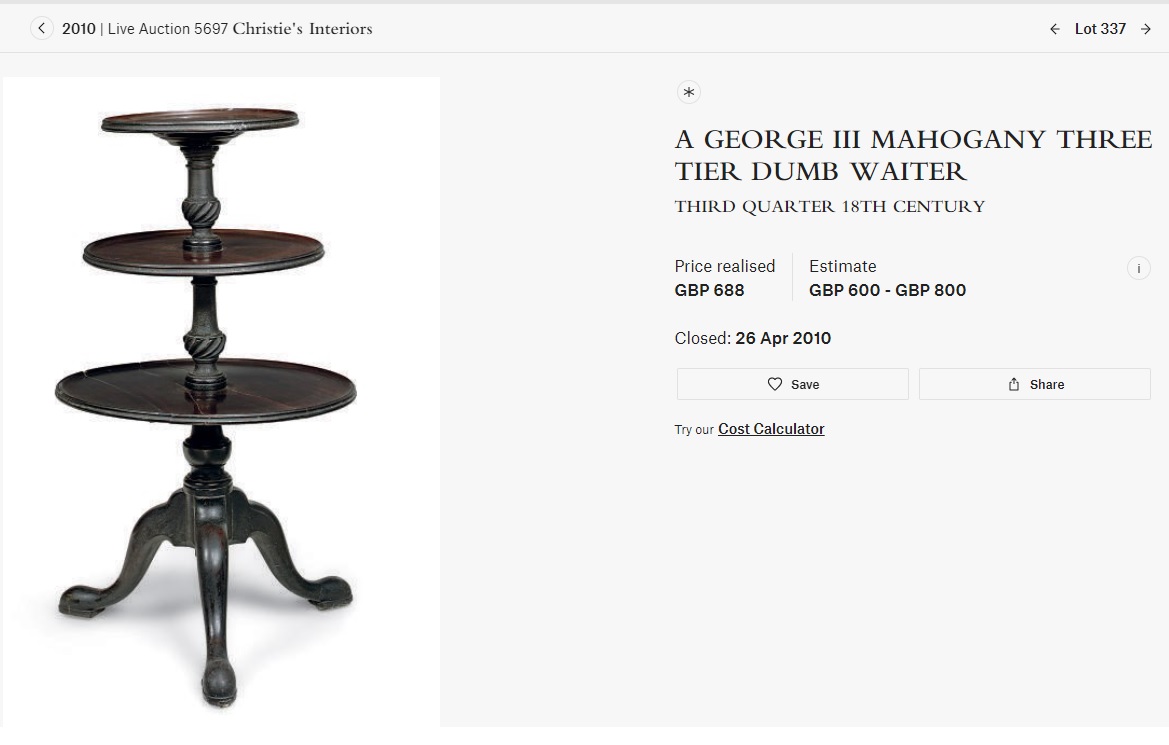This screenshot has height=745, width=1169.
Task: Click the share icon to share the lot
Action: click(x=1014, y=384)
